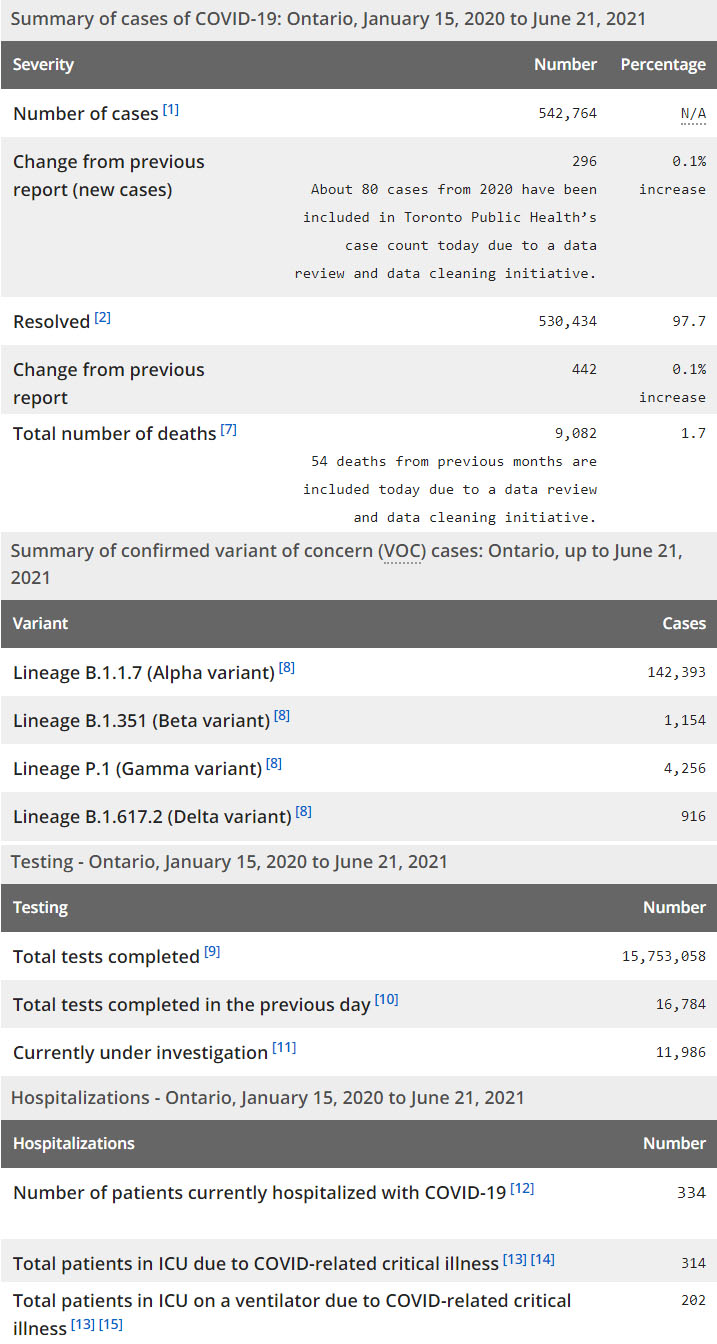Viewport: 717px width, 1344px height.
Task: Follow footnote 9 on Total tests completed
Action: click(212, 952)
